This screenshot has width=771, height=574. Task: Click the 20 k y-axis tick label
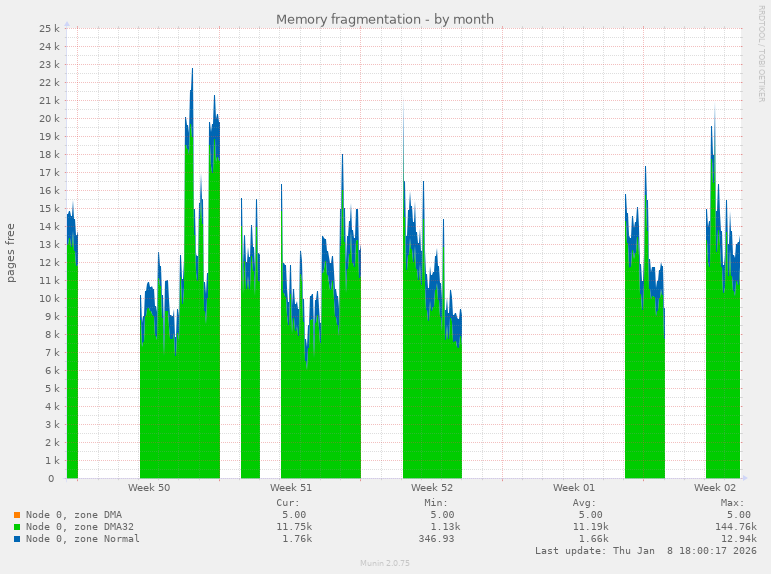click(50, 119)
